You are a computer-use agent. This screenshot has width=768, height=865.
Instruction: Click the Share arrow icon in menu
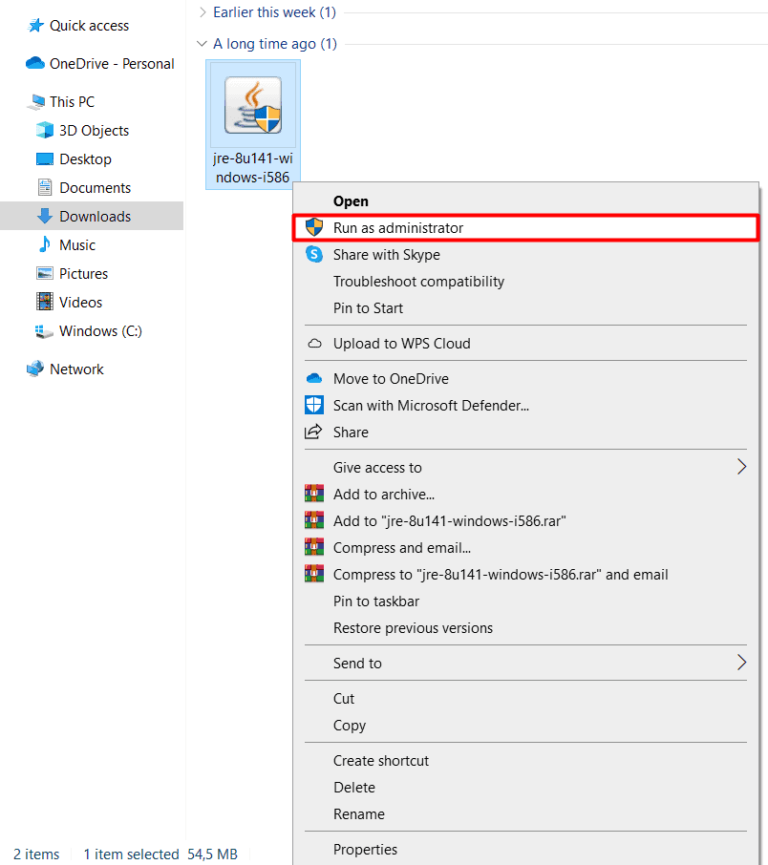[313, 431]
